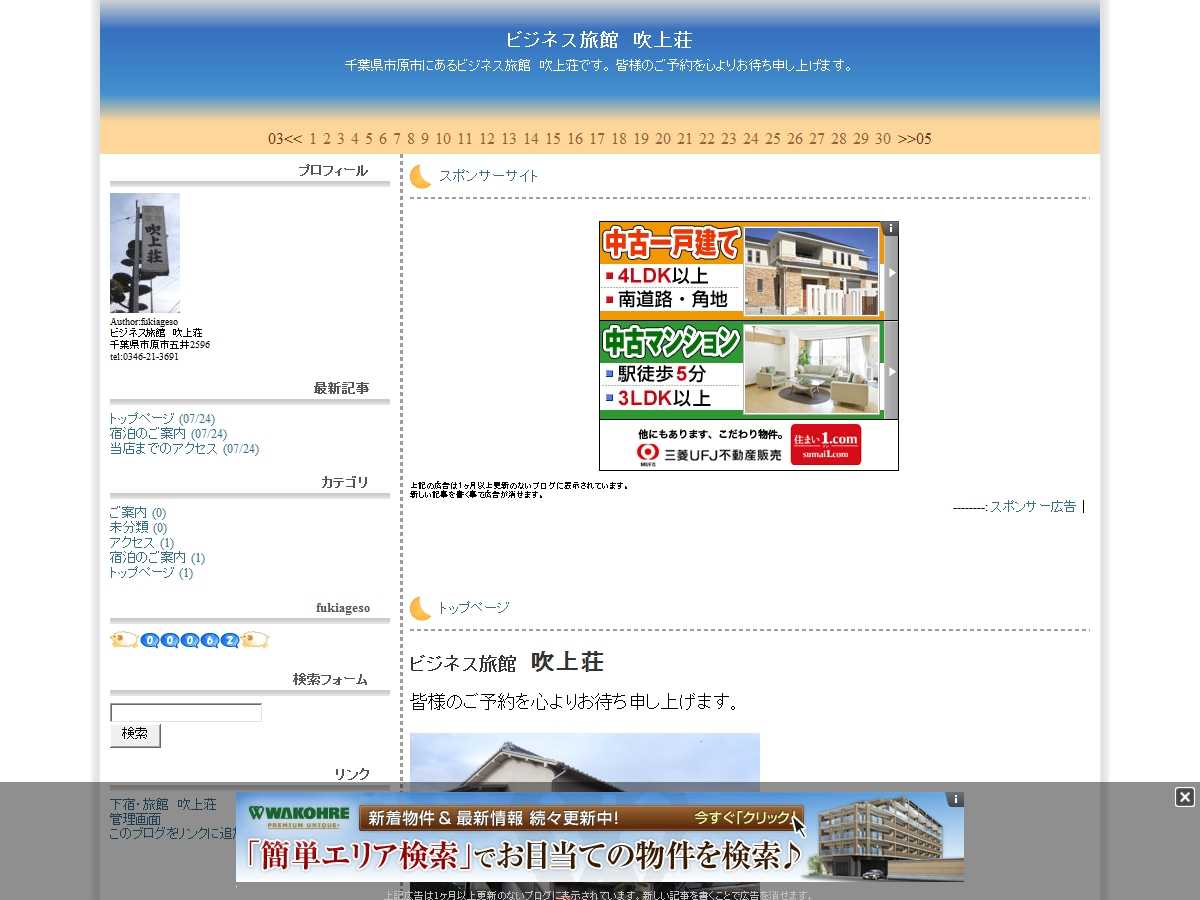The width and height of the screenshot is (1200, 900).
Task: Open the トップページ post title link
Action: coord(474,608)
